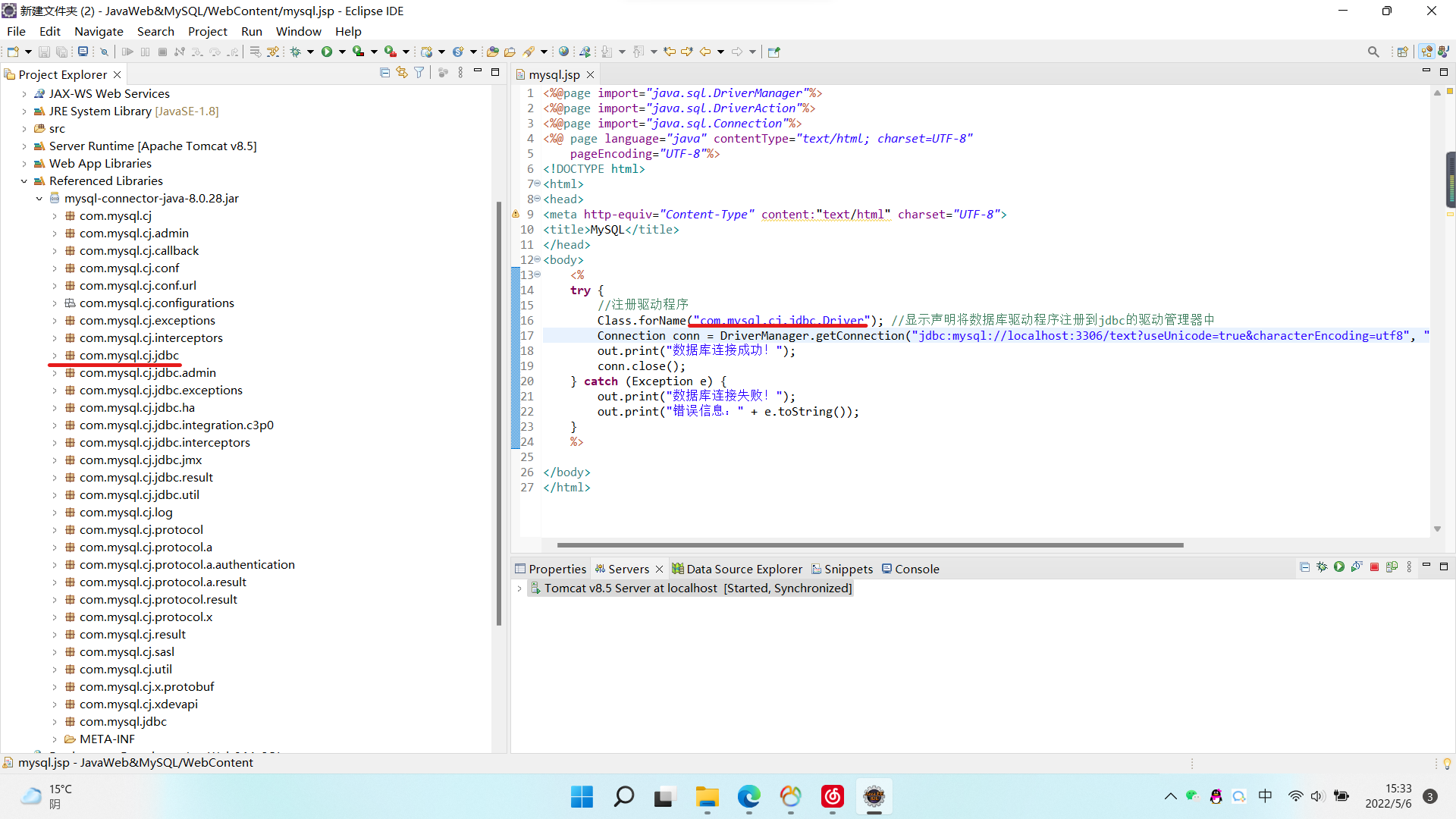Open the Project Explorer filter icon
This screenshot has height=819, width=1456.
(x=419, y=73)
